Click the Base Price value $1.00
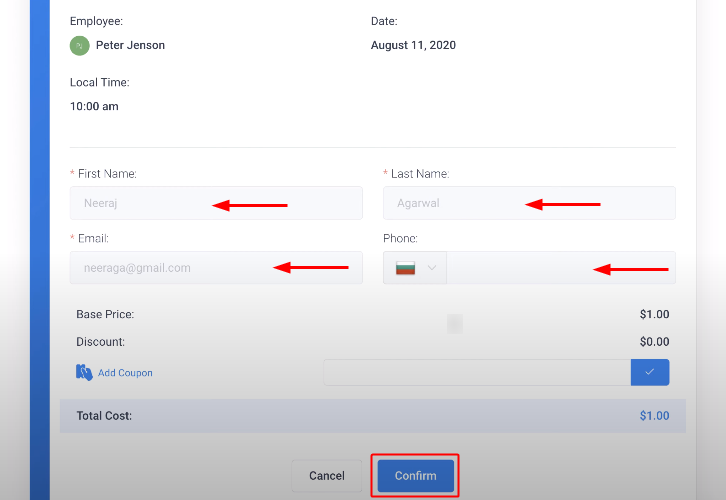726x500 pixels. pos(654,314)
